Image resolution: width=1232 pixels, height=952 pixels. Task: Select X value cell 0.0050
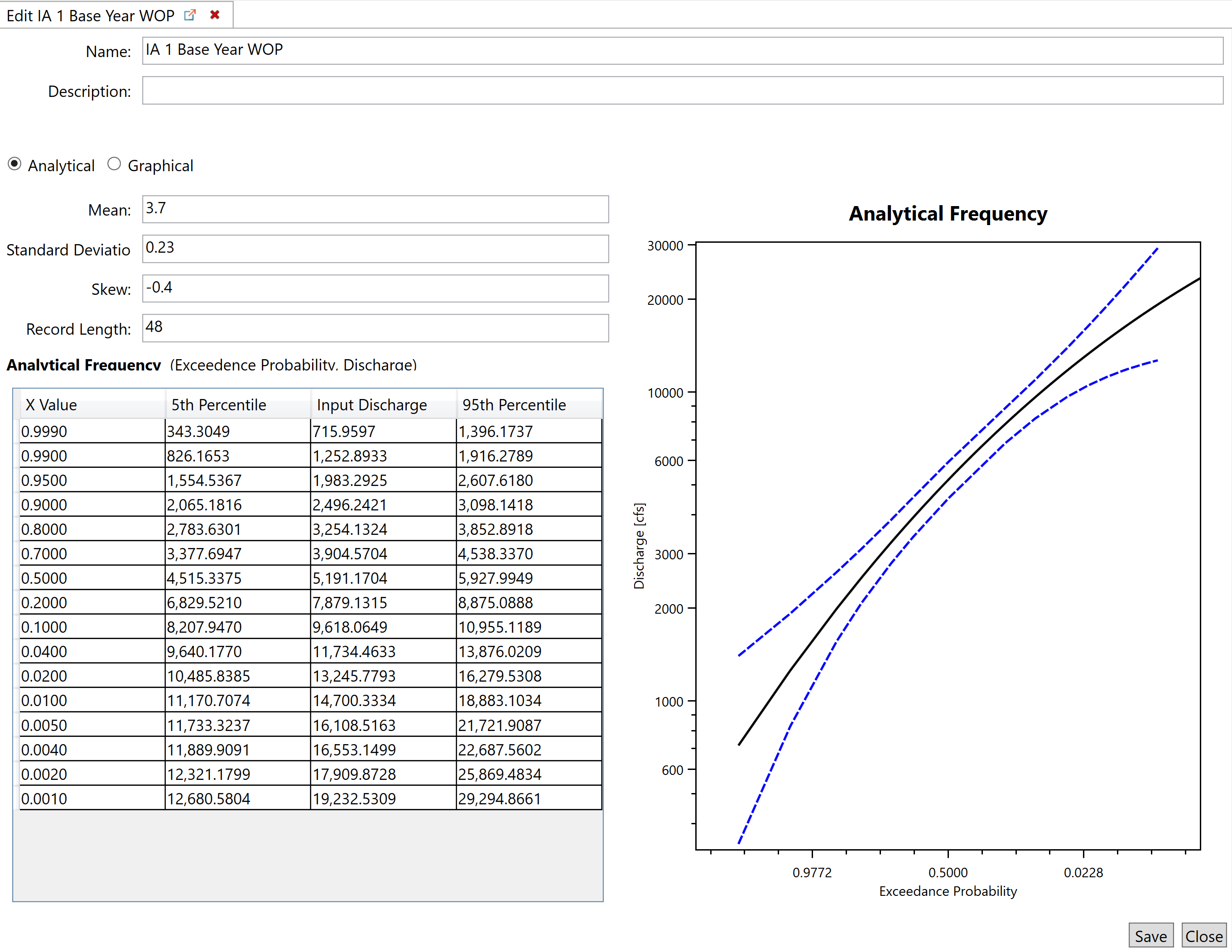coord(92,725)
